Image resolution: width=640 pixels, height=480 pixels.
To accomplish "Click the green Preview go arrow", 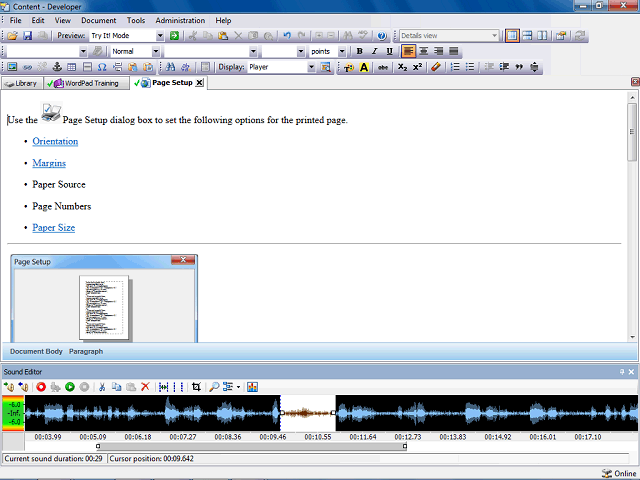I will tap(174, 36).
